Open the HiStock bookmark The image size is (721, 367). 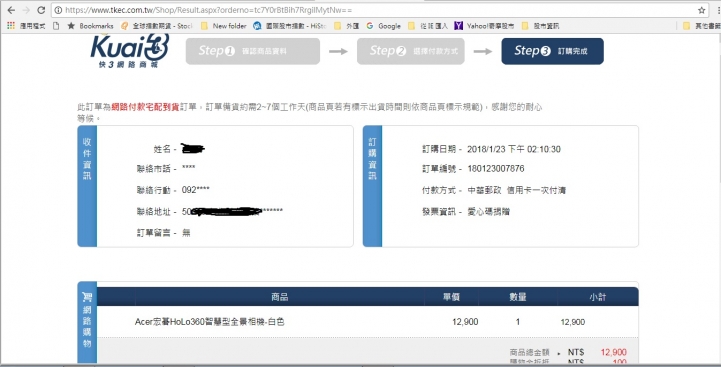(290, 26)
